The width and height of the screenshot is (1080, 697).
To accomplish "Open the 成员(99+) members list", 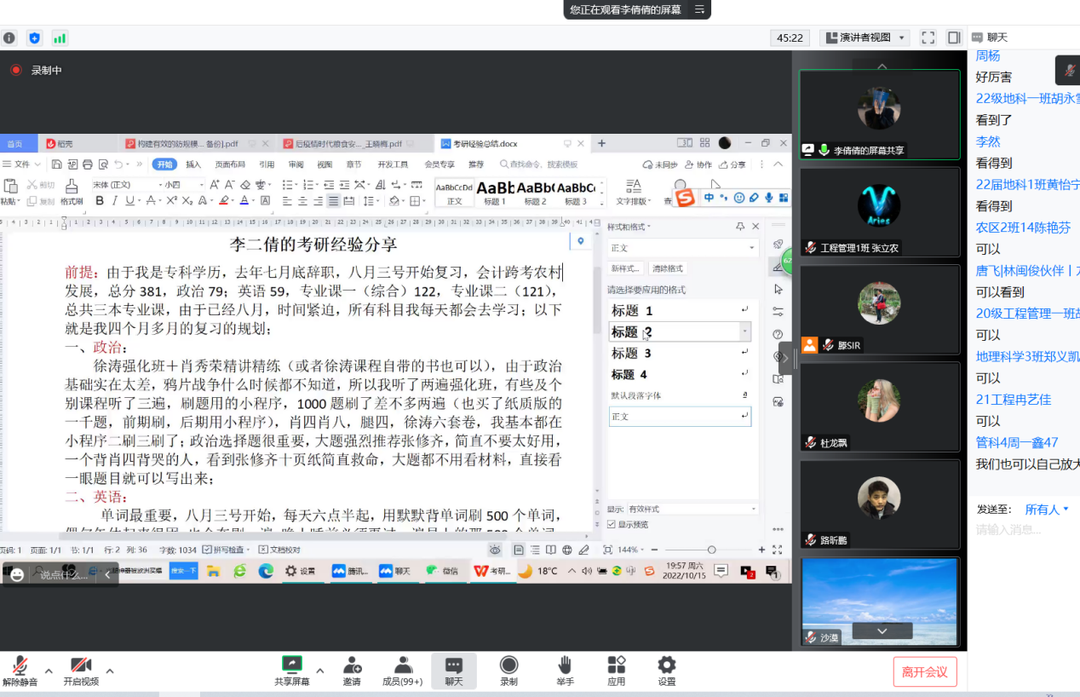I will tap(403, 666).
